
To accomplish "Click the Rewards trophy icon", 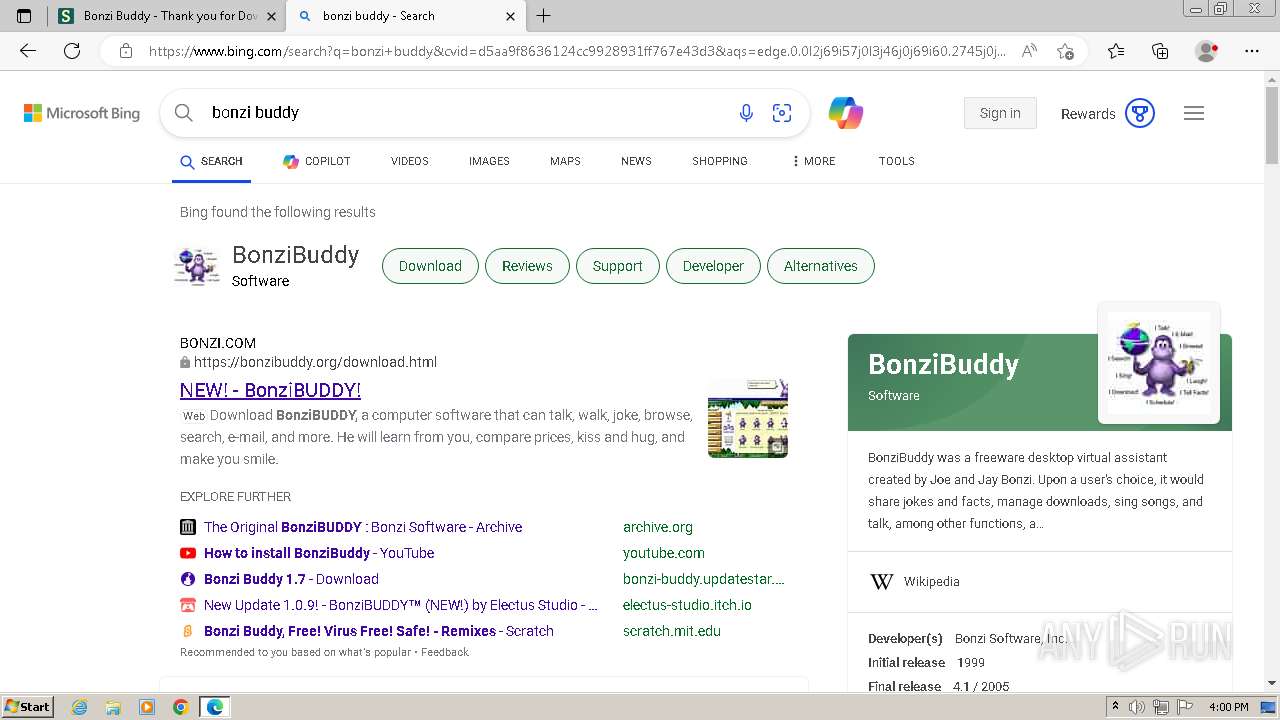I will pyautogui.click(x=1140, y=113).
